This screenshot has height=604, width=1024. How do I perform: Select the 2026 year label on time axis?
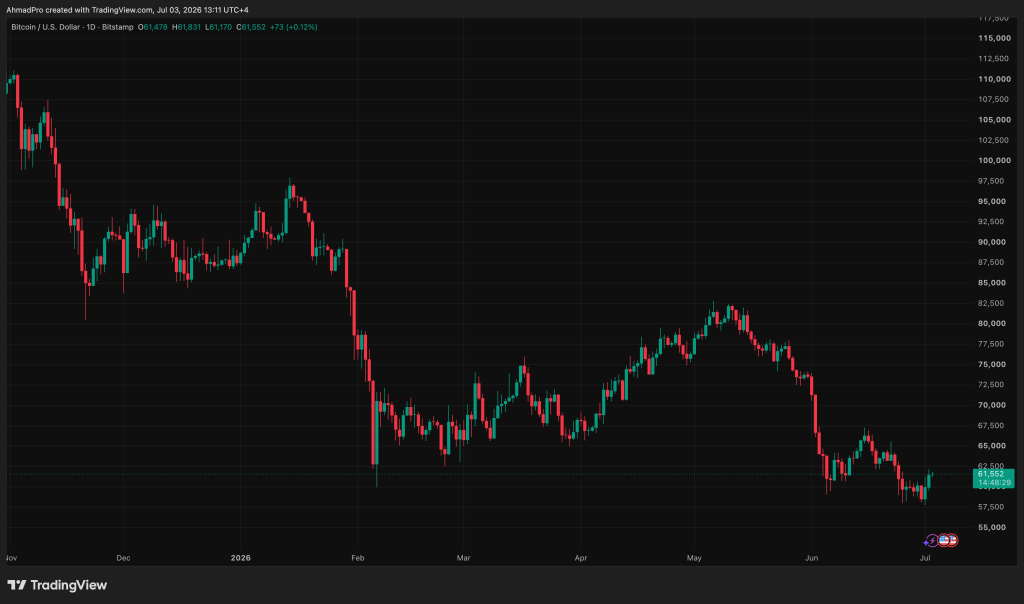[240, 558]
